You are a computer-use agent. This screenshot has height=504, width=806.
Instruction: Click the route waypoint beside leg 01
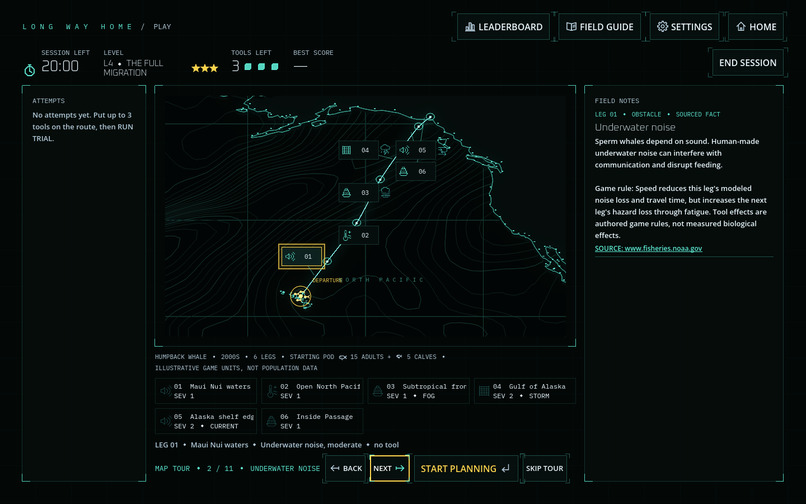tap(327, 261)
